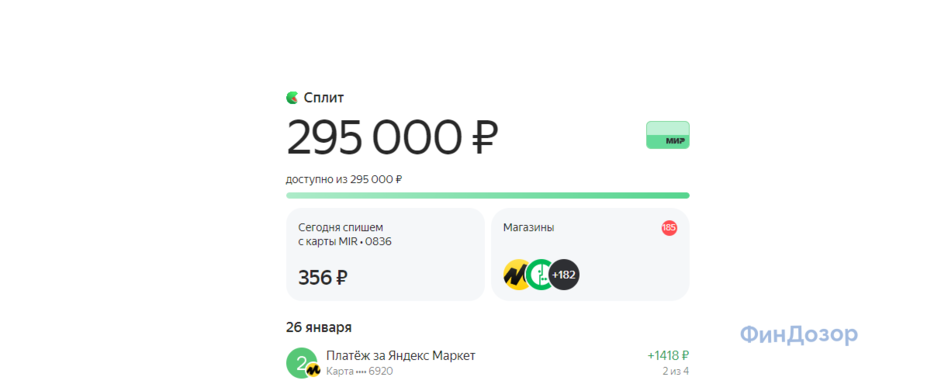Click the 295 000 ₽ balance amount

[392, 137]
